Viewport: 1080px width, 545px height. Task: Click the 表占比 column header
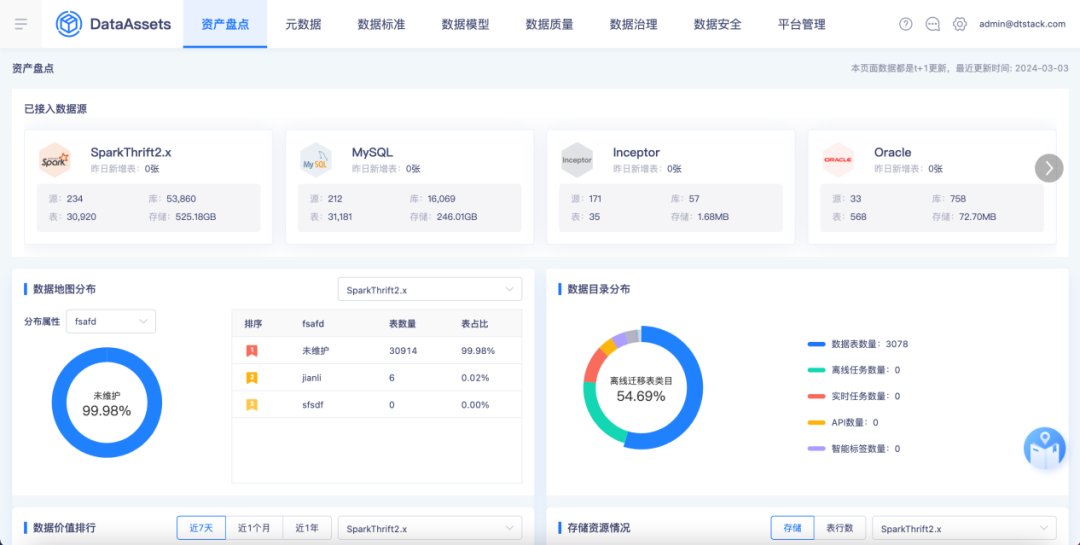pos(475,324)
